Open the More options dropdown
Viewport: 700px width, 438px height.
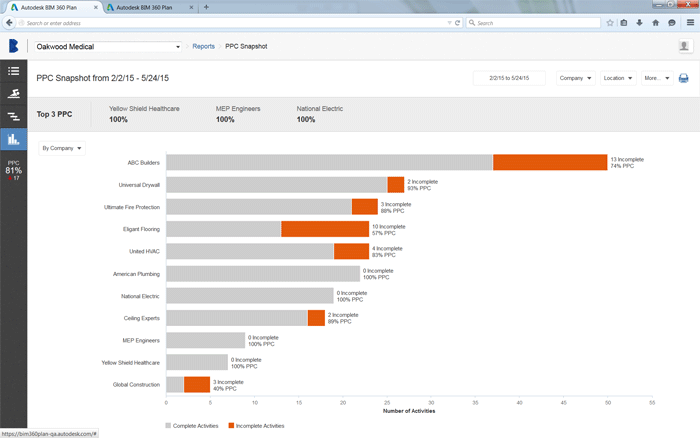(x=656, y=78)
